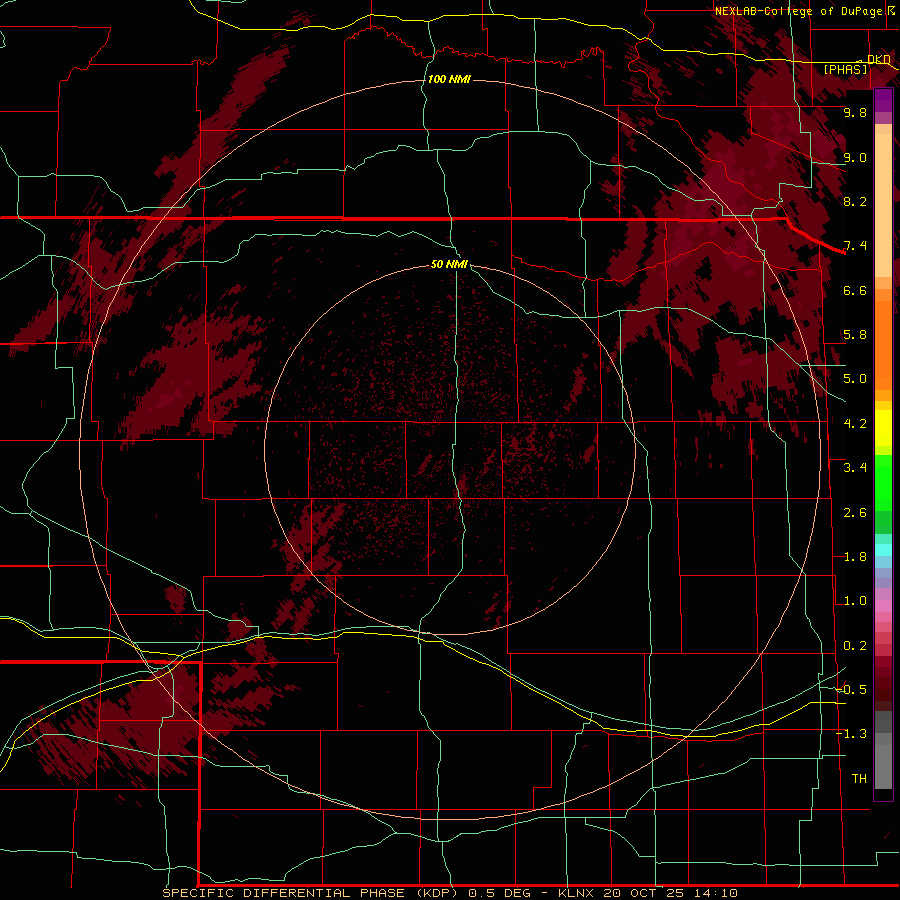Click the 3.4 value on the color scale
This screenshot has width=900, height=900.
pos(855,468)
